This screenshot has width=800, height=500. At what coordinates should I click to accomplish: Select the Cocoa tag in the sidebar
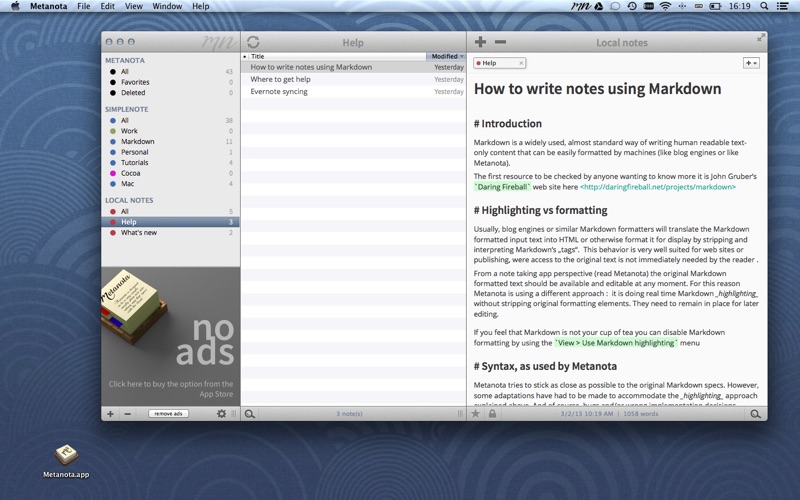coord(170,173)
